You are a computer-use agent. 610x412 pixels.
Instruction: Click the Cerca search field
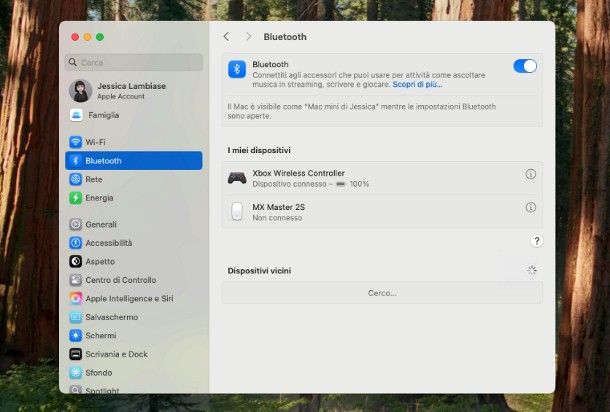click(134, 62)
